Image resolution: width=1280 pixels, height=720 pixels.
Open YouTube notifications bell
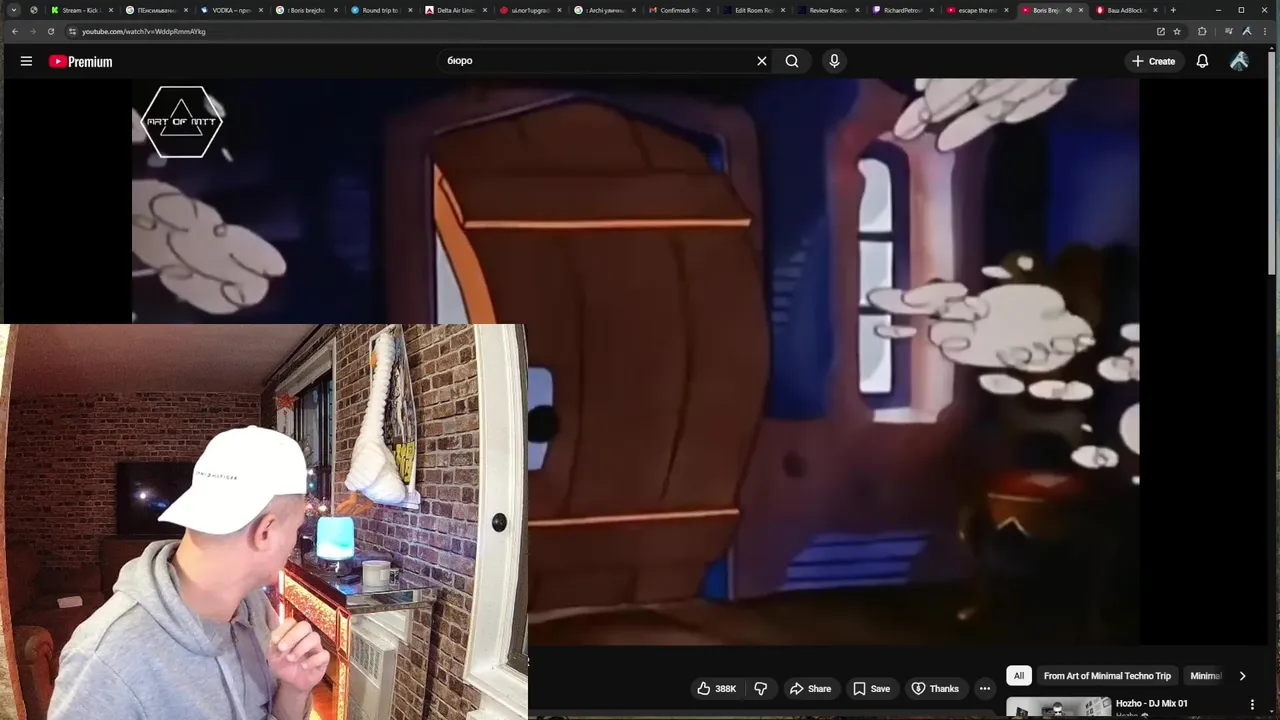point(1202,61)
